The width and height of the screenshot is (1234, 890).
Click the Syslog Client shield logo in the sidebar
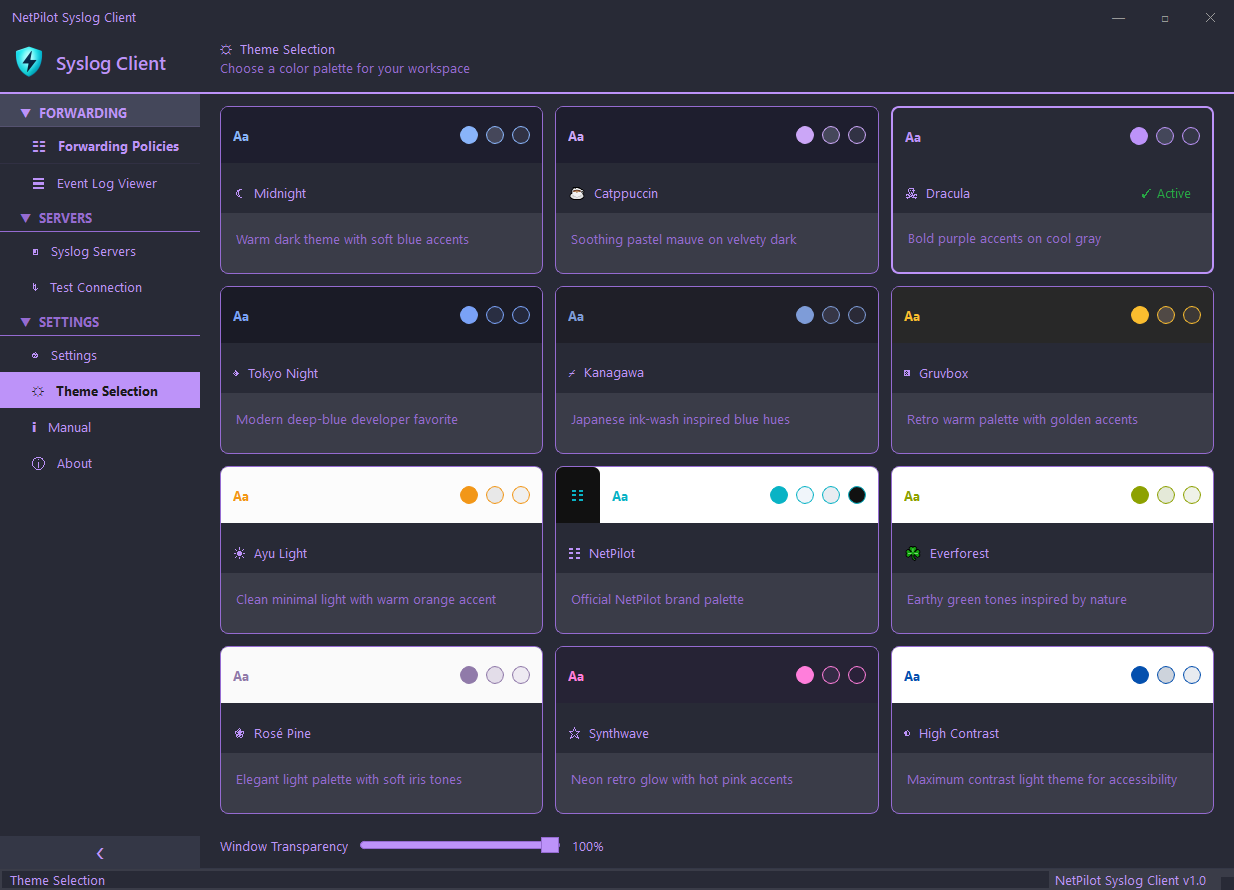(28, 62)
